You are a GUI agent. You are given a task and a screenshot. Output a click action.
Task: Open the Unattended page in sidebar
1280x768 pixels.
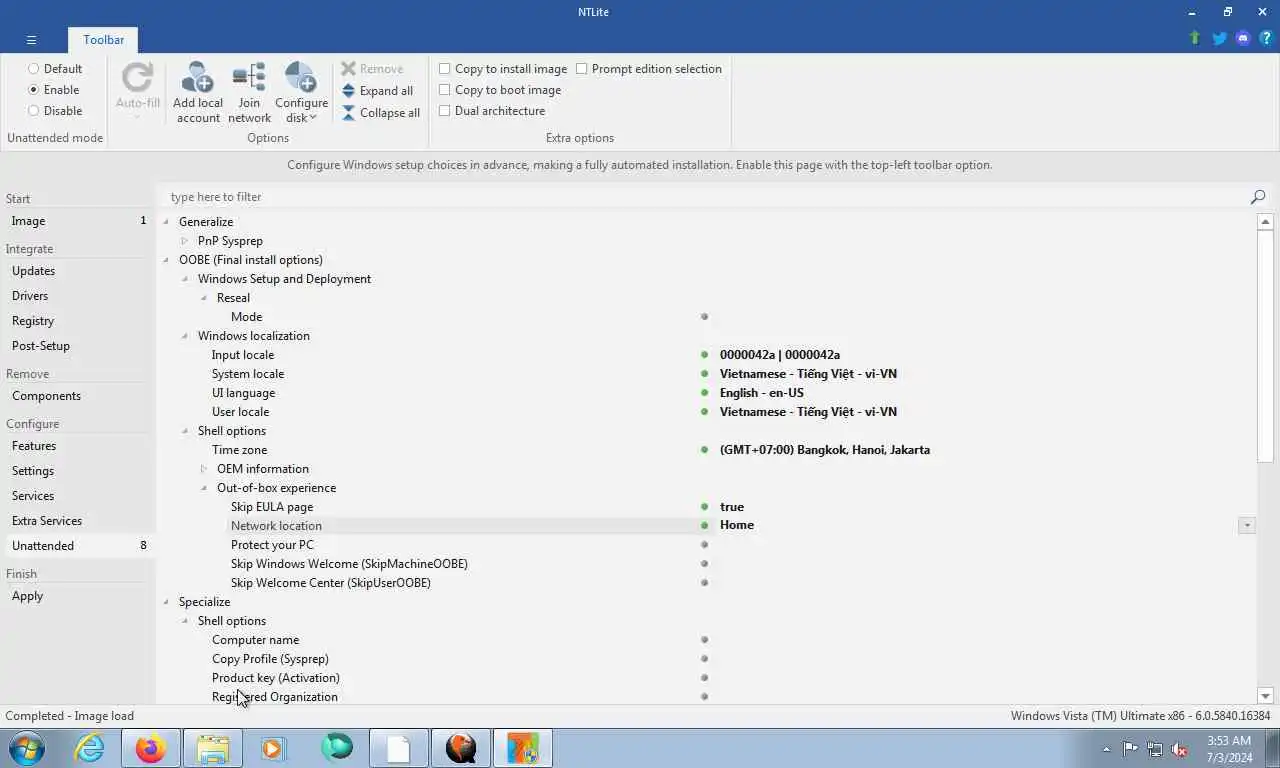(x=78, y=546)
